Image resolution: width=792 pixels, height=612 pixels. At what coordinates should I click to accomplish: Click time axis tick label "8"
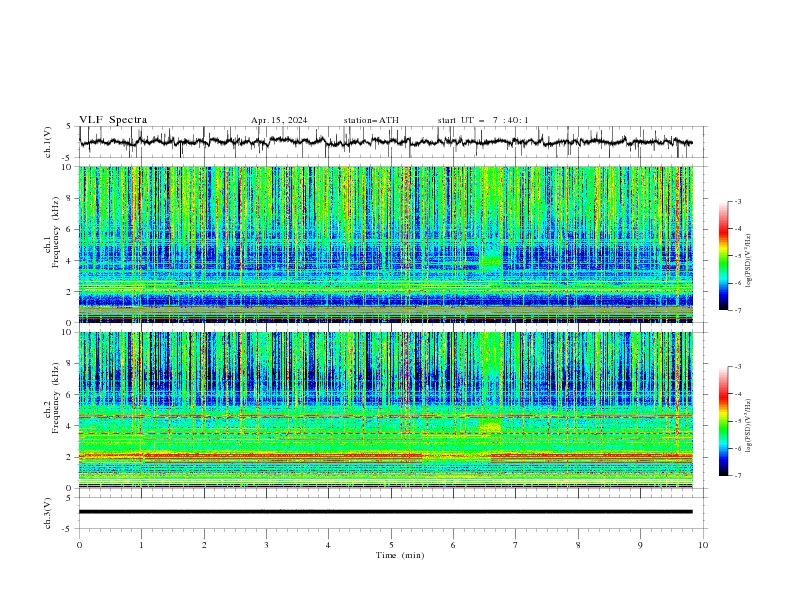578,545
